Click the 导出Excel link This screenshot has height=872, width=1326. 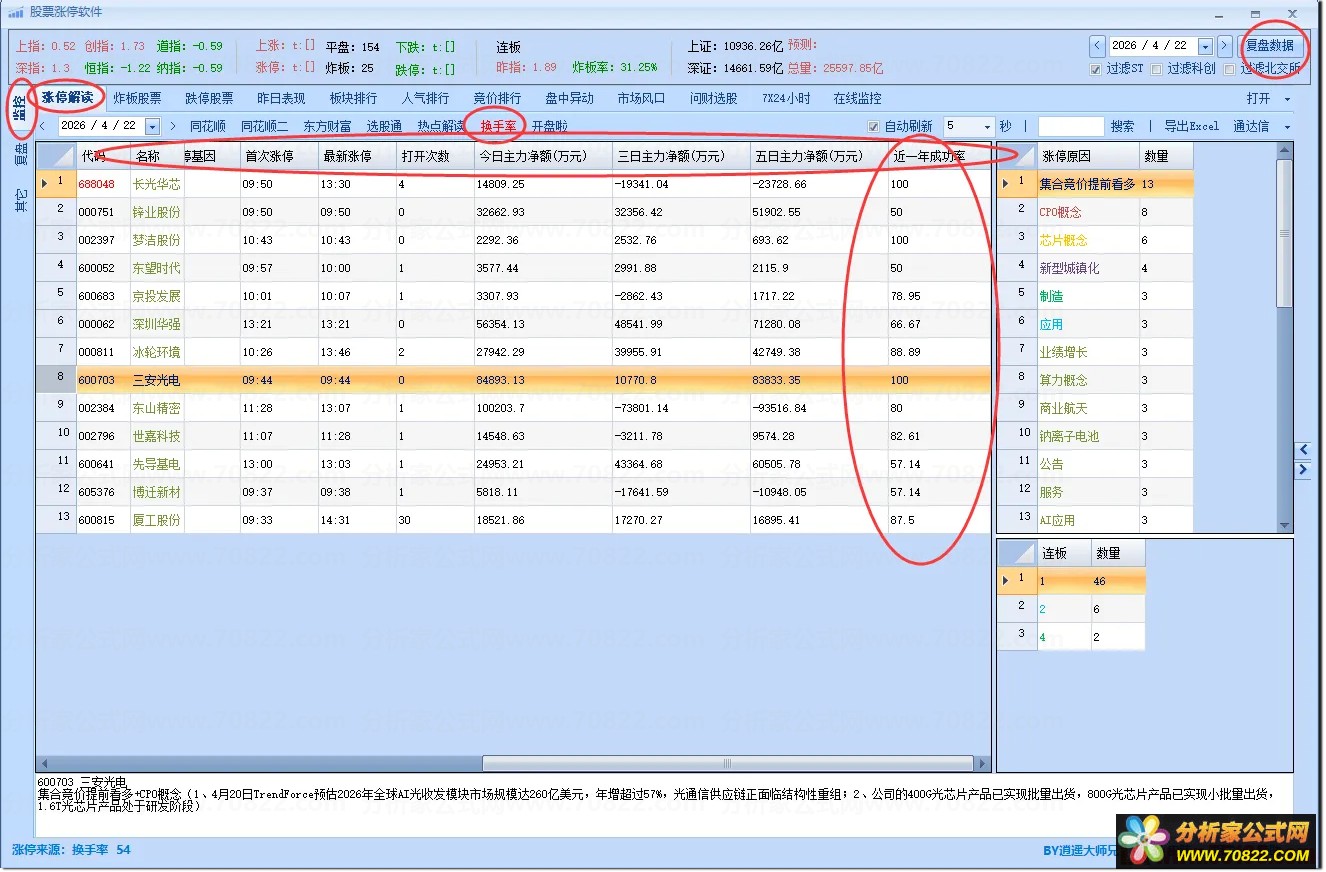1191,127
